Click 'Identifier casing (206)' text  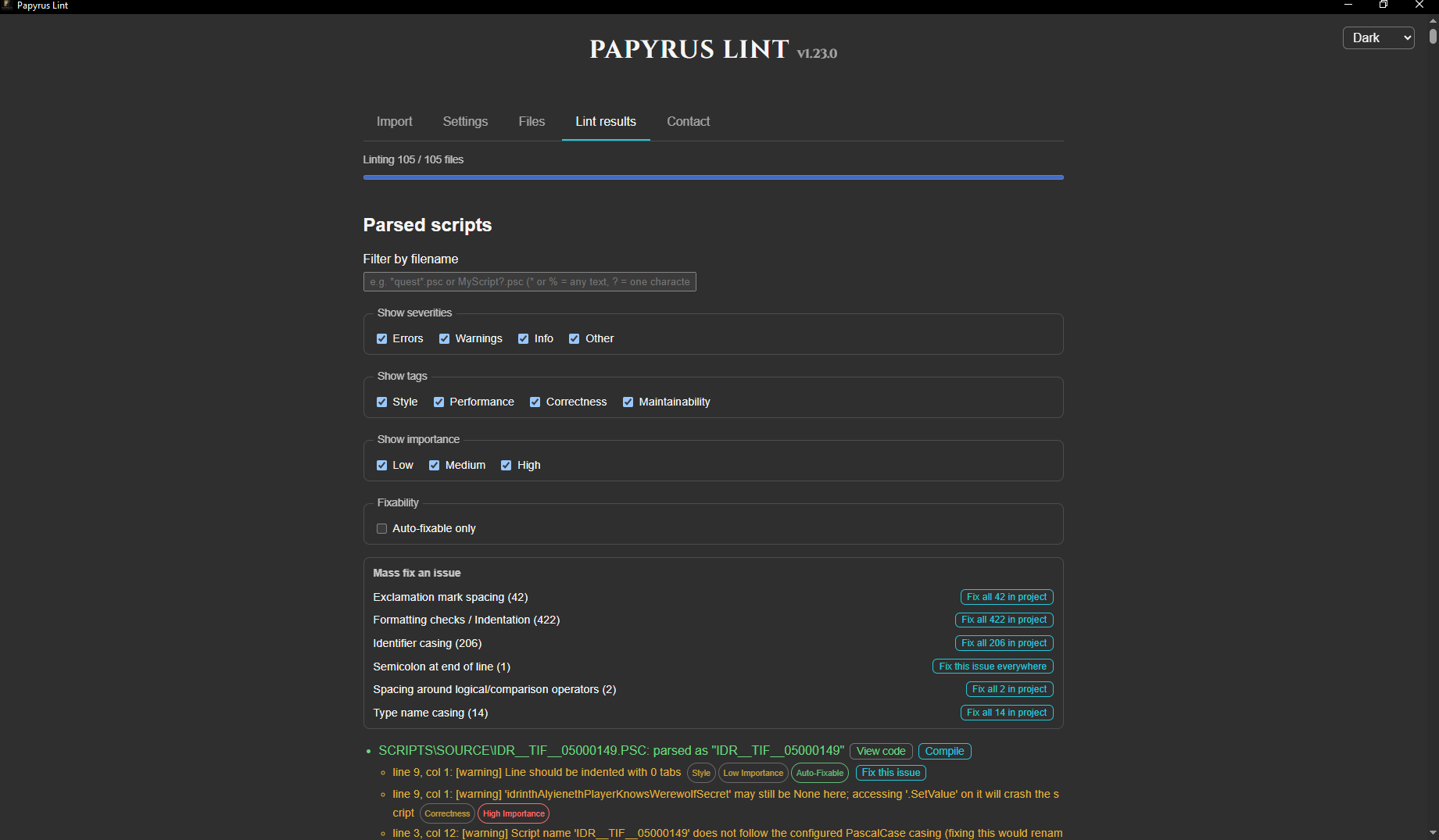(427, 643)
